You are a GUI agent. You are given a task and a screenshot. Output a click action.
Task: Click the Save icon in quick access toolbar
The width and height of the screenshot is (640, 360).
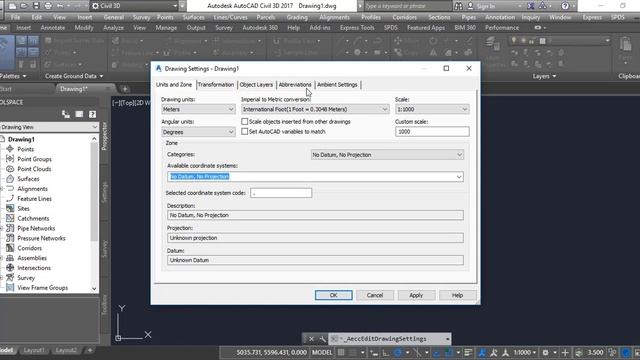tap(36, 6)
